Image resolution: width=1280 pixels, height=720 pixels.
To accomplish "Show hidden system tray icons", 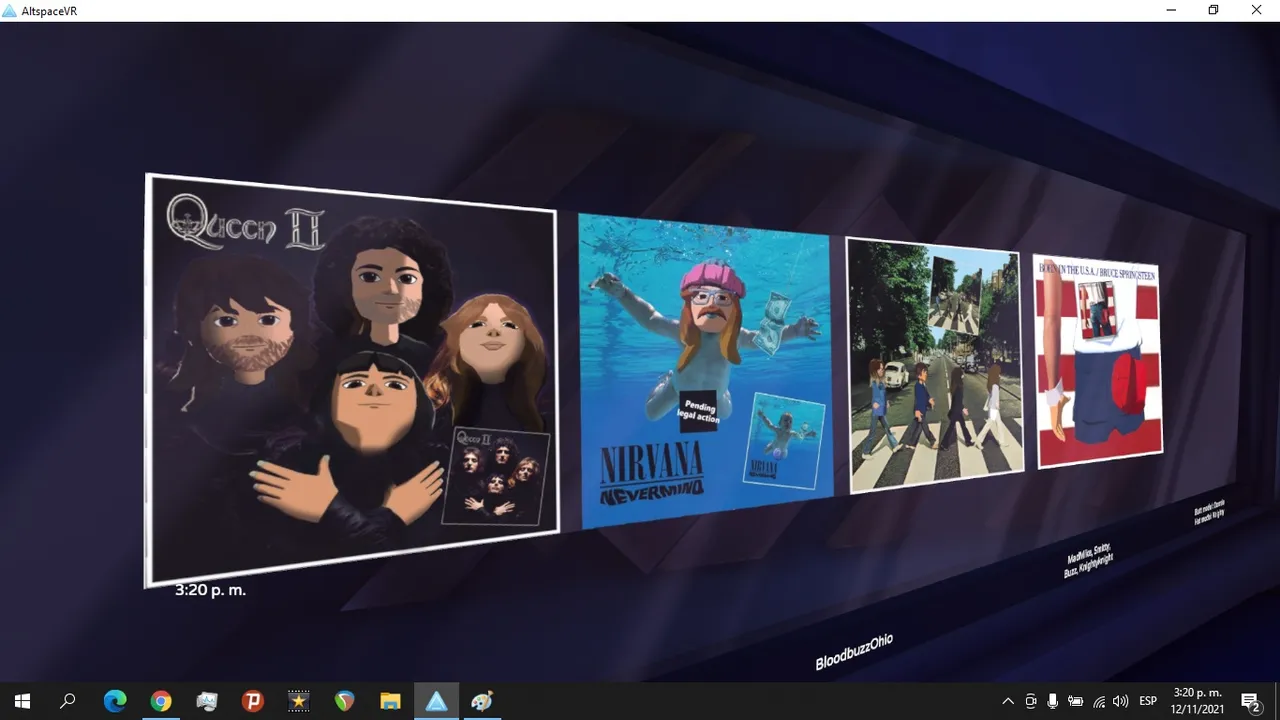I will click(1008, 701).
